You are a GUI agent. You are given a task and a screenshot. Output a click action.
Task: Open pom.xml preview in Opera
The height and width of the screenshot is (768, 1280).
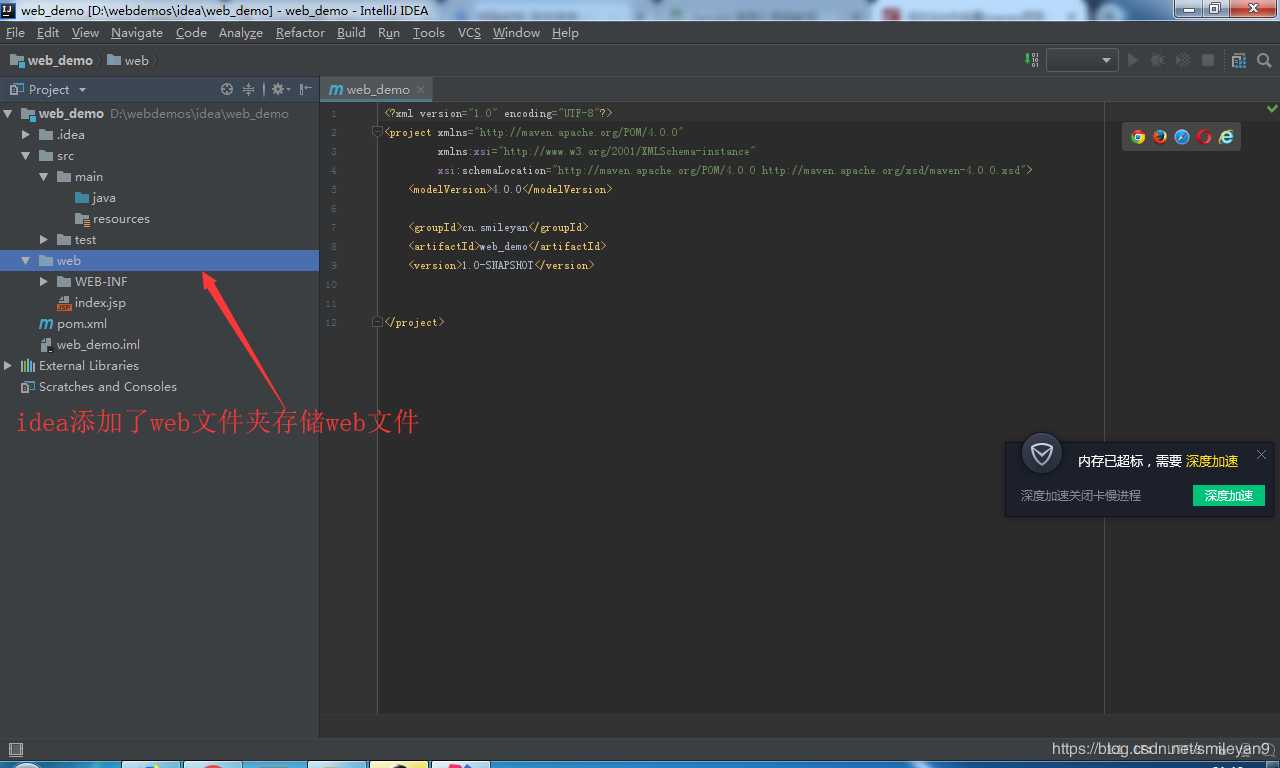click(1204, 137)
